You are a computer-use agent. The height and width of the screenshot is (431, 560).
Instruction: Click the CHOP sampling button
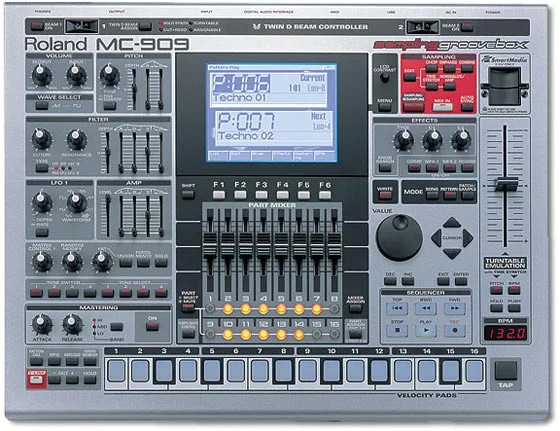[432, 68]
